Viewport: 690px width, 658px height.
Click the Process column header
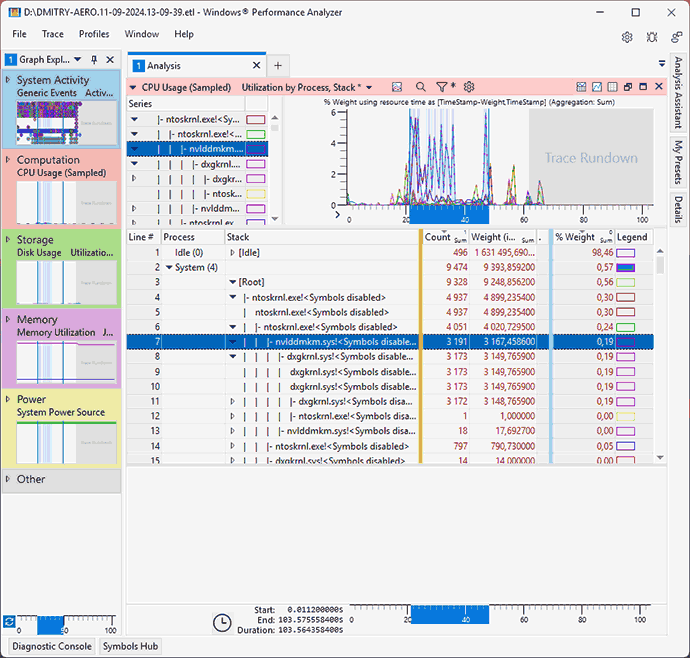point(193,237)
